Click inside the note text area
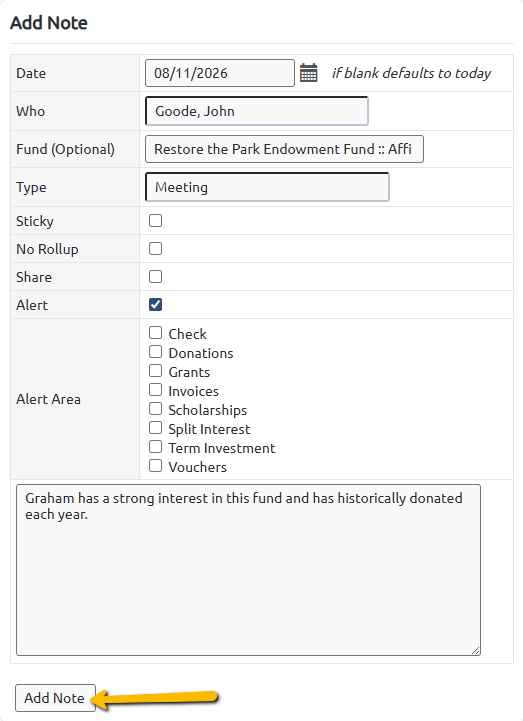 pos(248,570)
